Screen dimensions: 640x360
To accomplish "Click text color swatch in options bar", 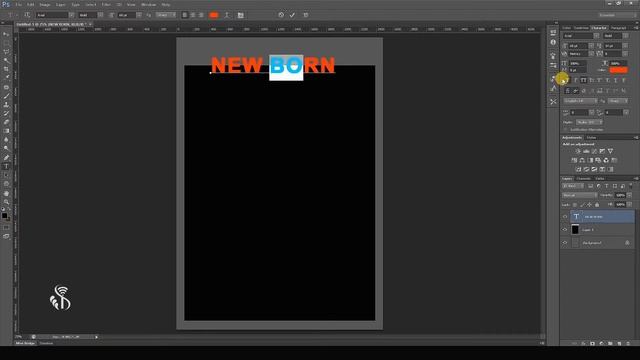I will [213, 15].
